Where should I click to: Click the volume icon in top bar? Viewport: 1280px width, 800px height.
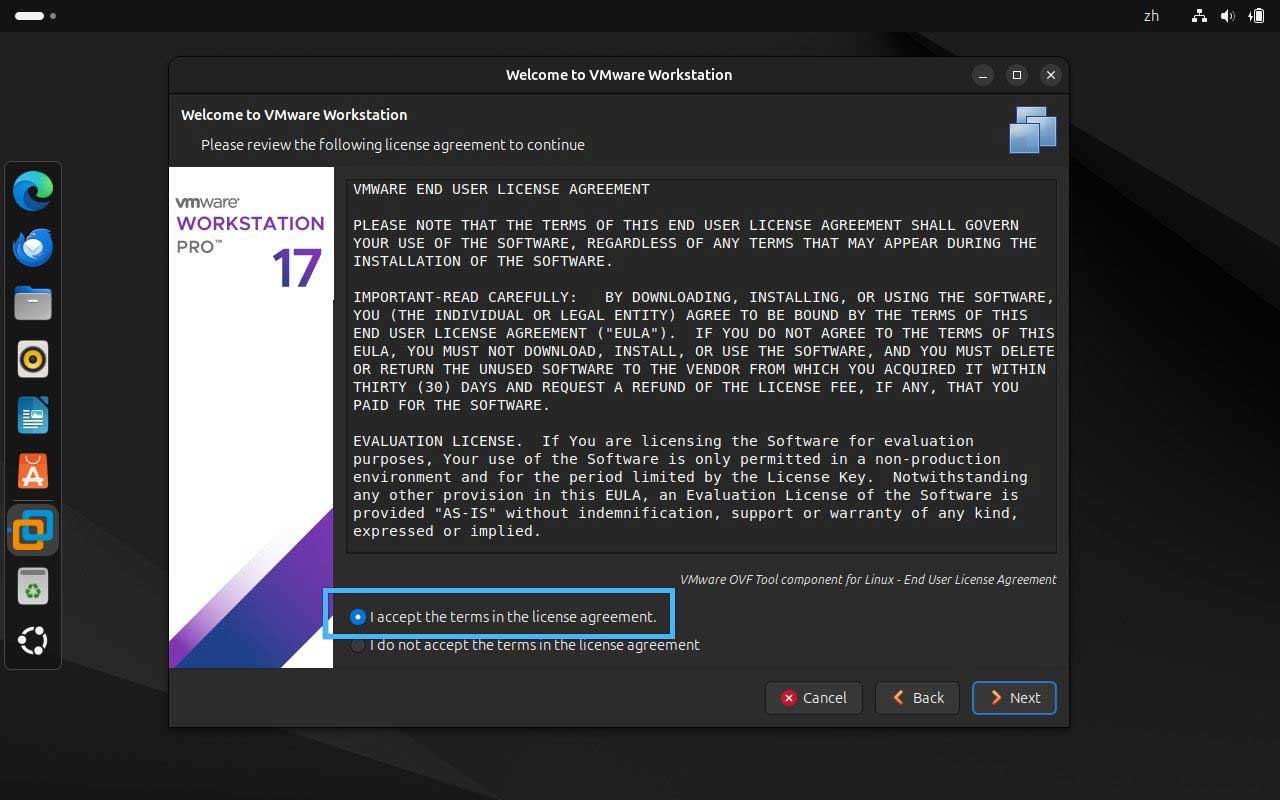pyautogui.click(x=1227, y=16)
